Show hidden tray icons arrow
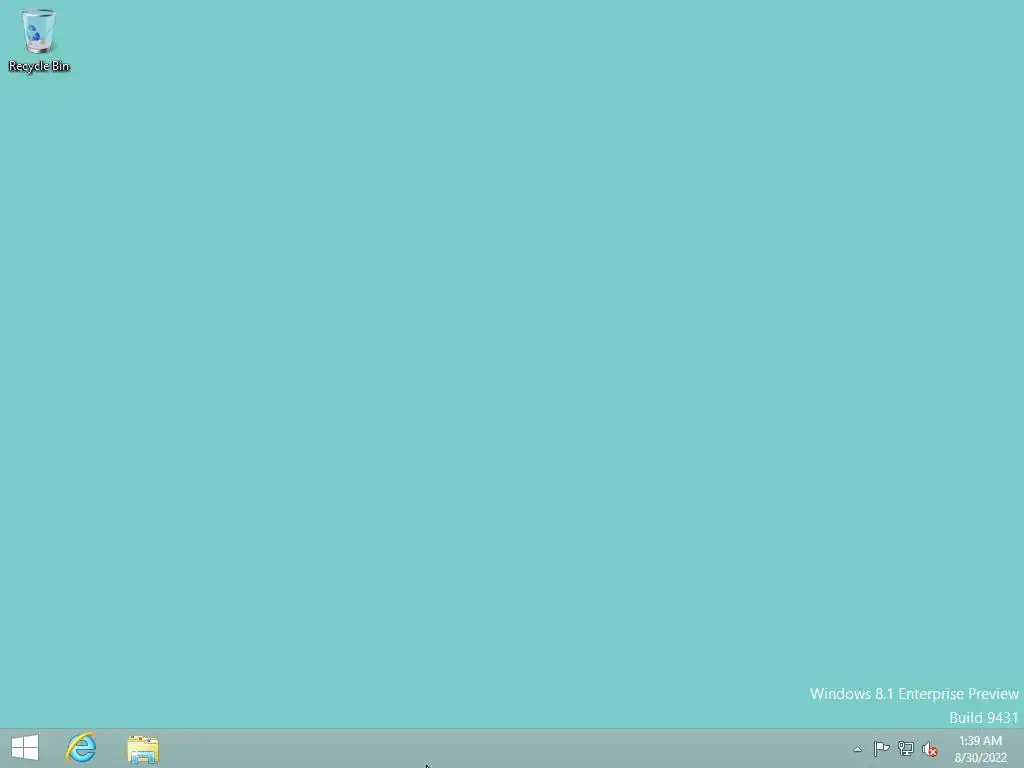 (857, 749)
